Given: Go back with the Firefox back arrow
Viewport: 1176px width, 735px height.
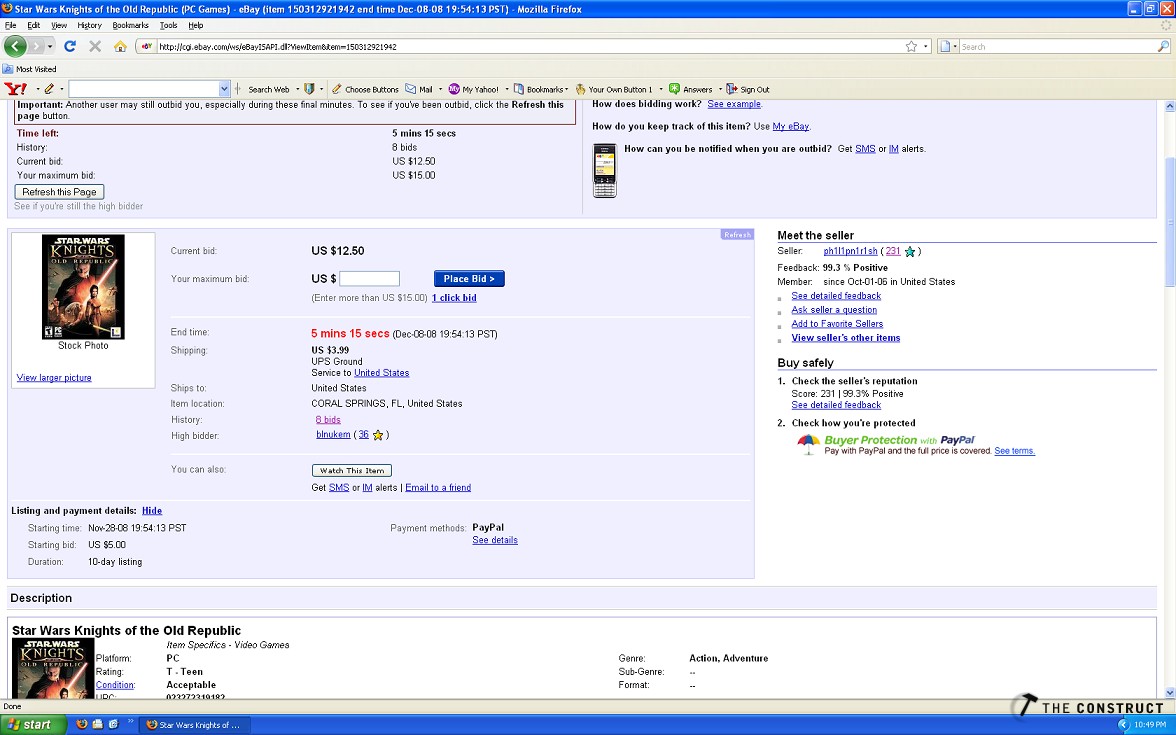Looking at the screenshot, I should point(15,46).
